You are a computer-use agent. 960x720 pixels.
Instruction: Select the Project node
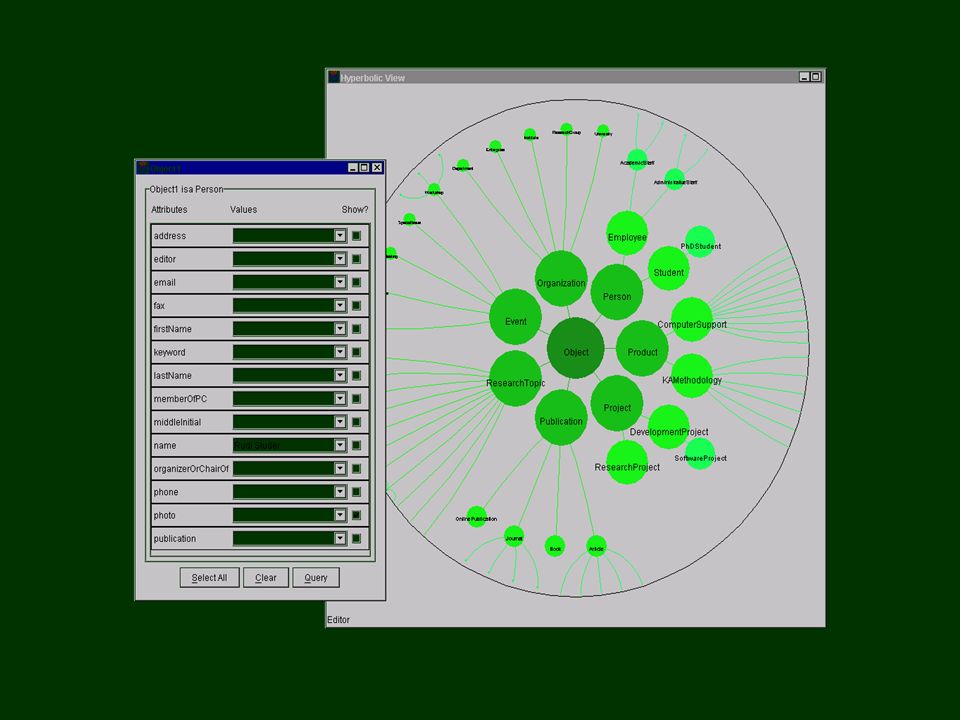(x=617, y=403)
